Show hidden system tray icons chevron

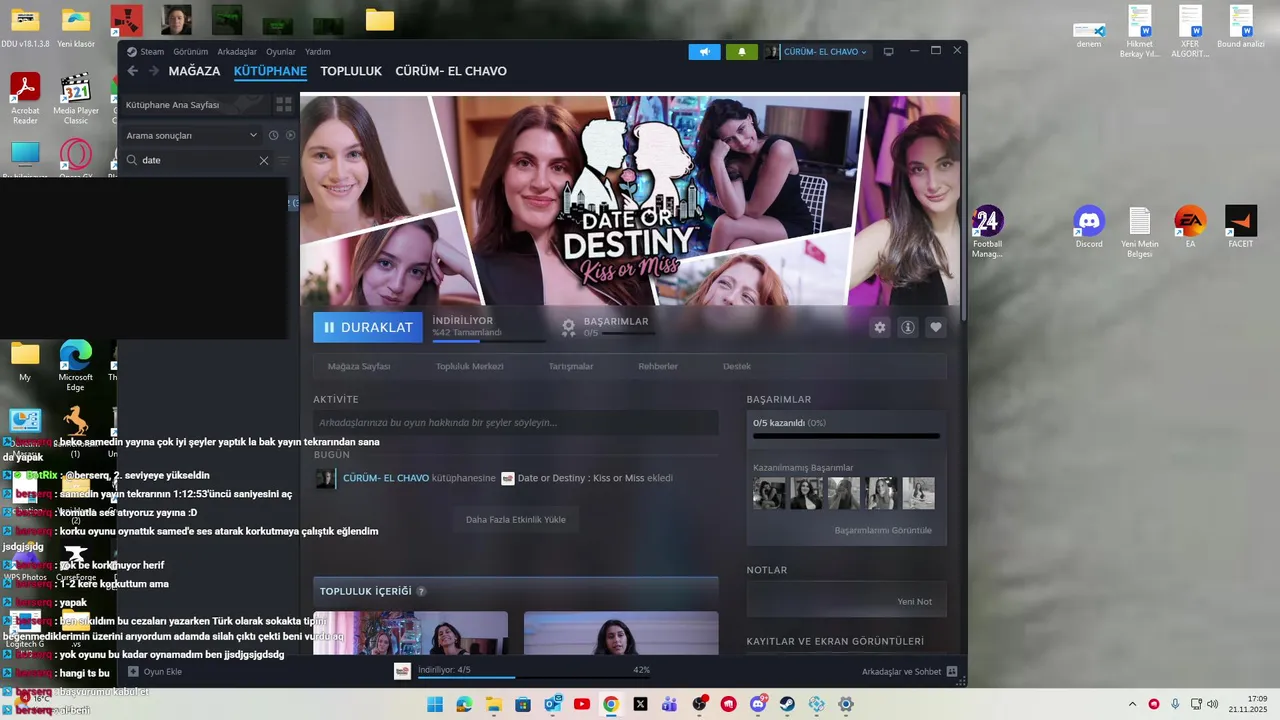pos(1132,704)
